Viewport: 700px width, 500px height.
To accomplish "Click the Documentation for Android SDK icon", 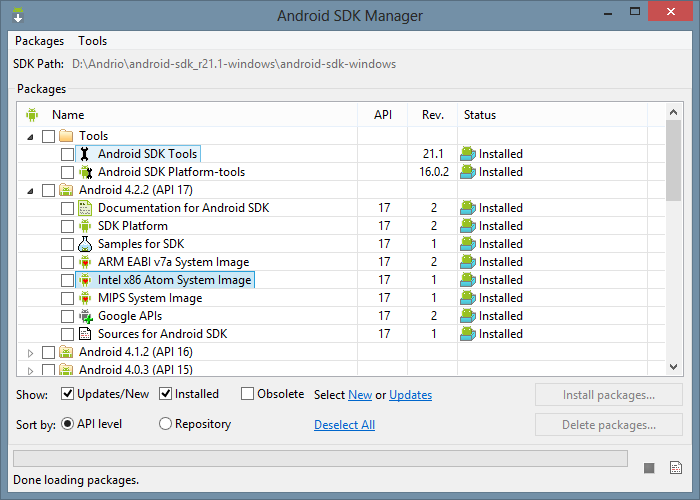I will [x=85, y=208].
